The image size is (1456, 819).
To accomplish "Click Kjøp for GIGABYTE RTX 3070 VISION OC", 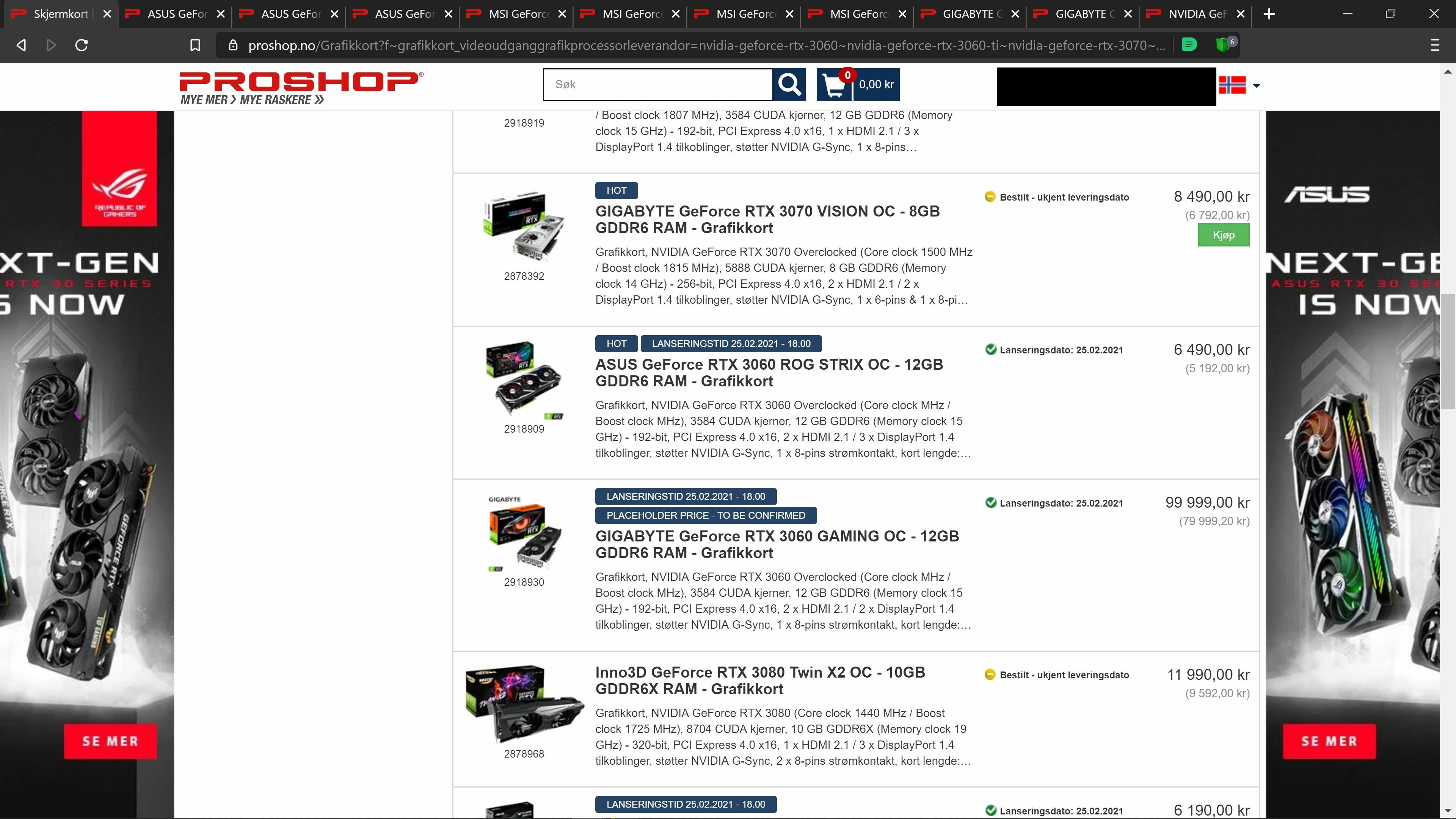I will [1224, 235].
